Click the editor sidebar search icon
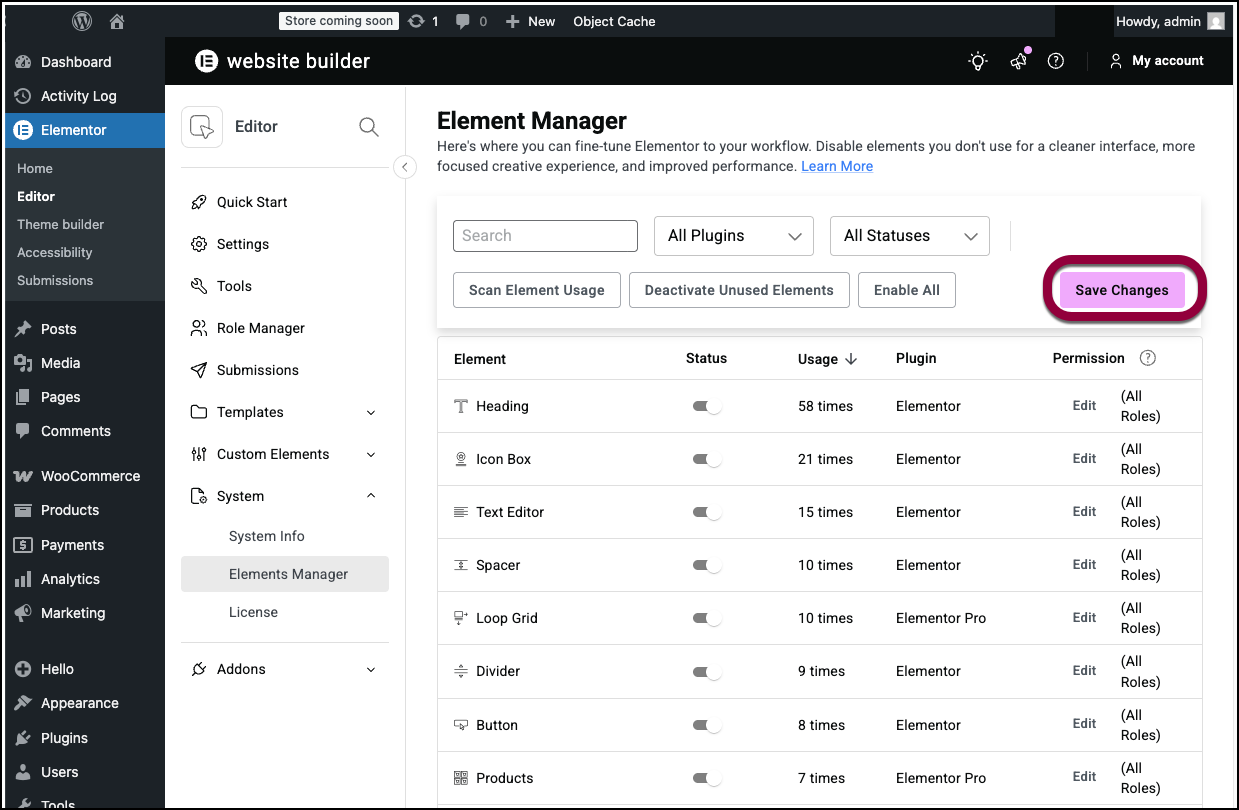This screenshot has width=1239, height=810. coord(368,127)
